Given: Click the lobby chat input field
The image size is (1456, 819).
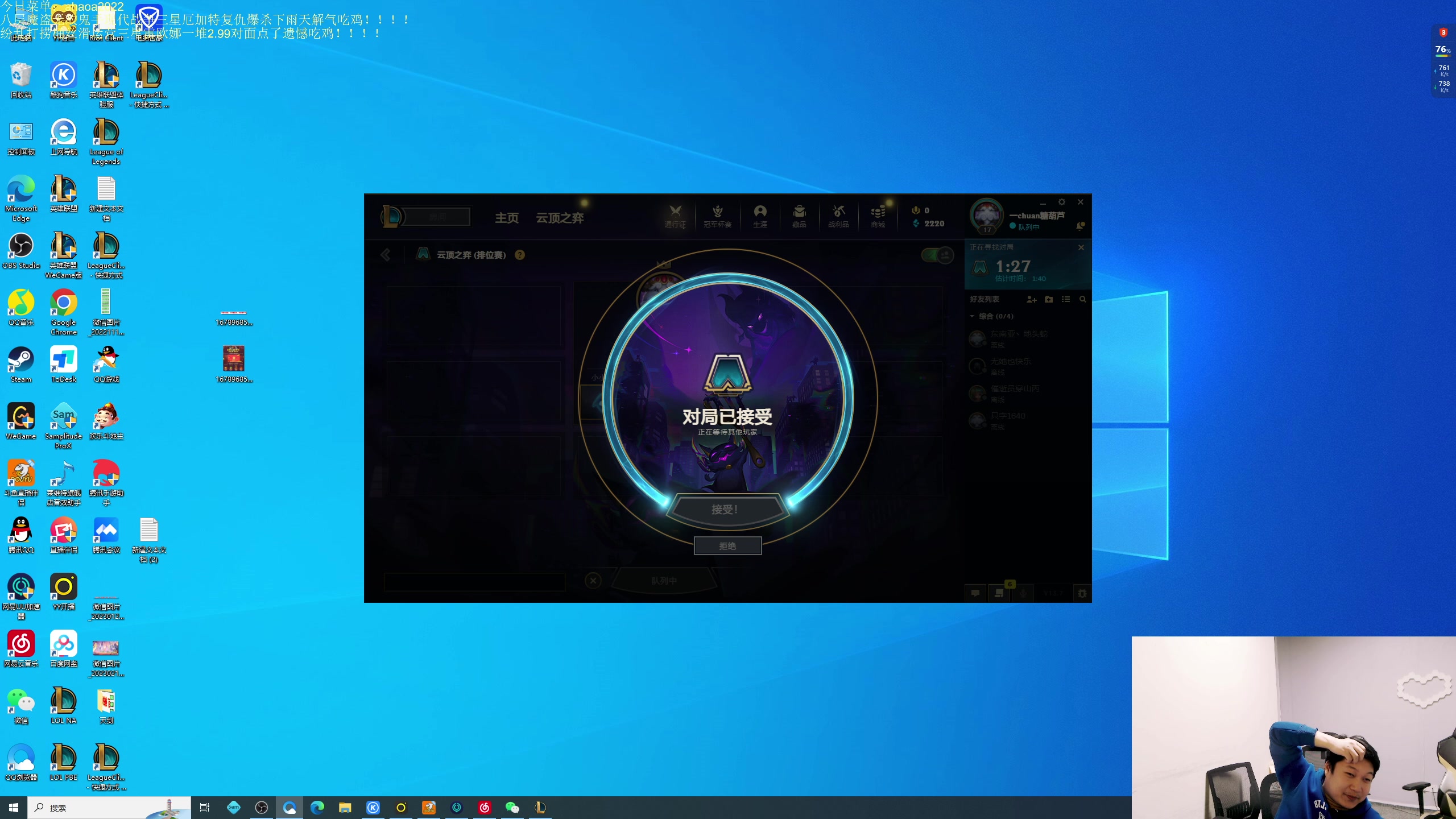Looking at the screenshot, I should (x=475, y=581).
